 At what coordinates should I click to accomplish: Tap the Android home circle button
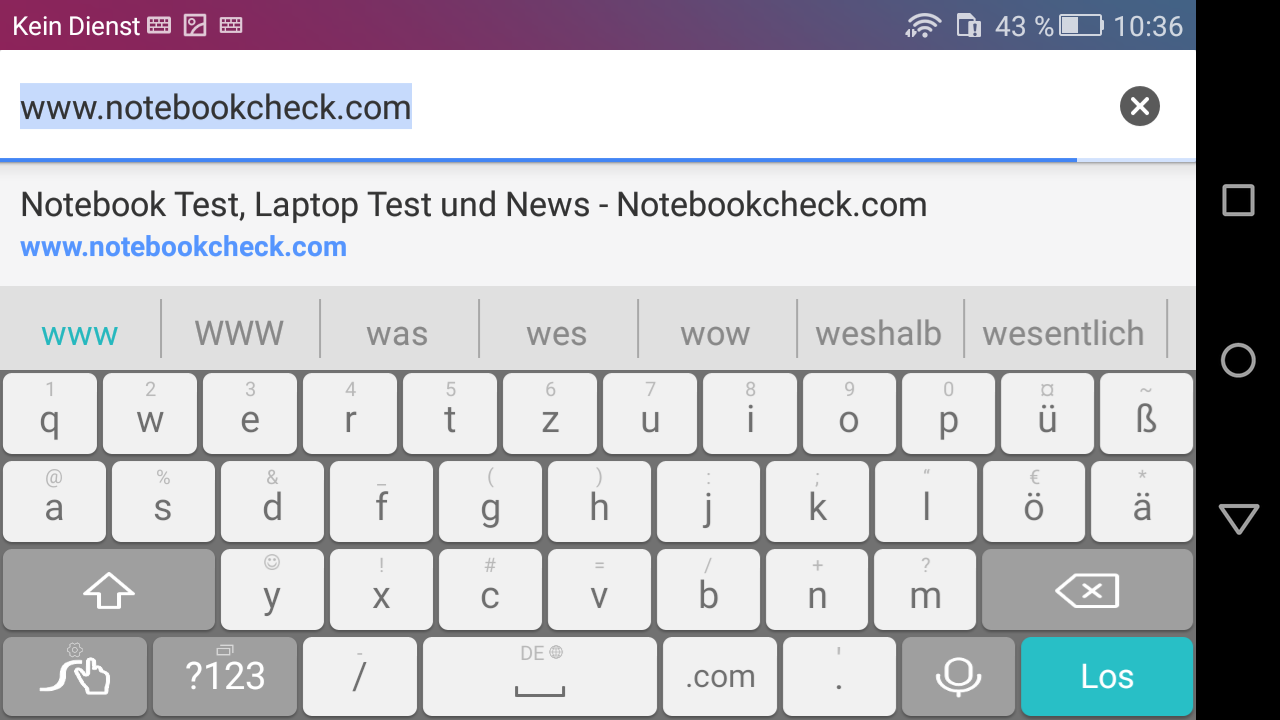[x=1238, y=360]
